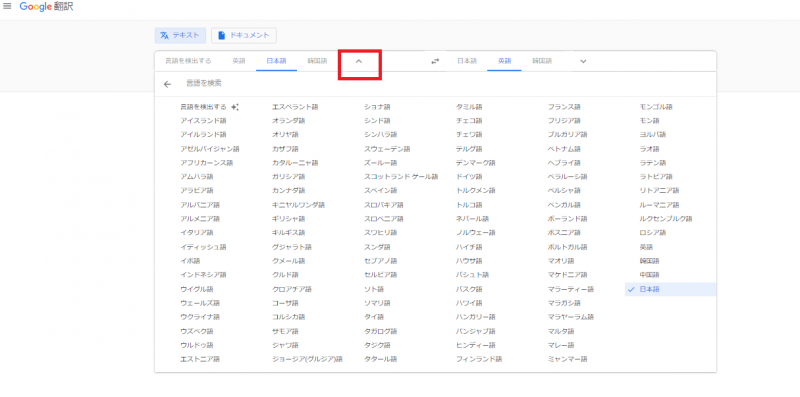This screenshot has height=397, width=800.
Task: Select 英語 in the language list
Action: pos(646,246)
